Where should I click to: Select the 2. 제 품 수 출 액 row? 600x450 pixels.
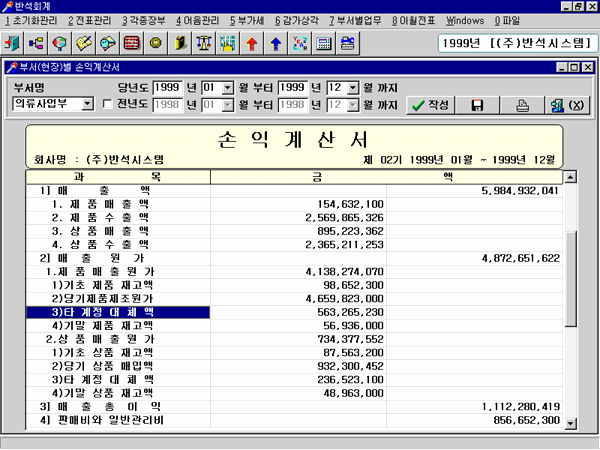(294, 218)
